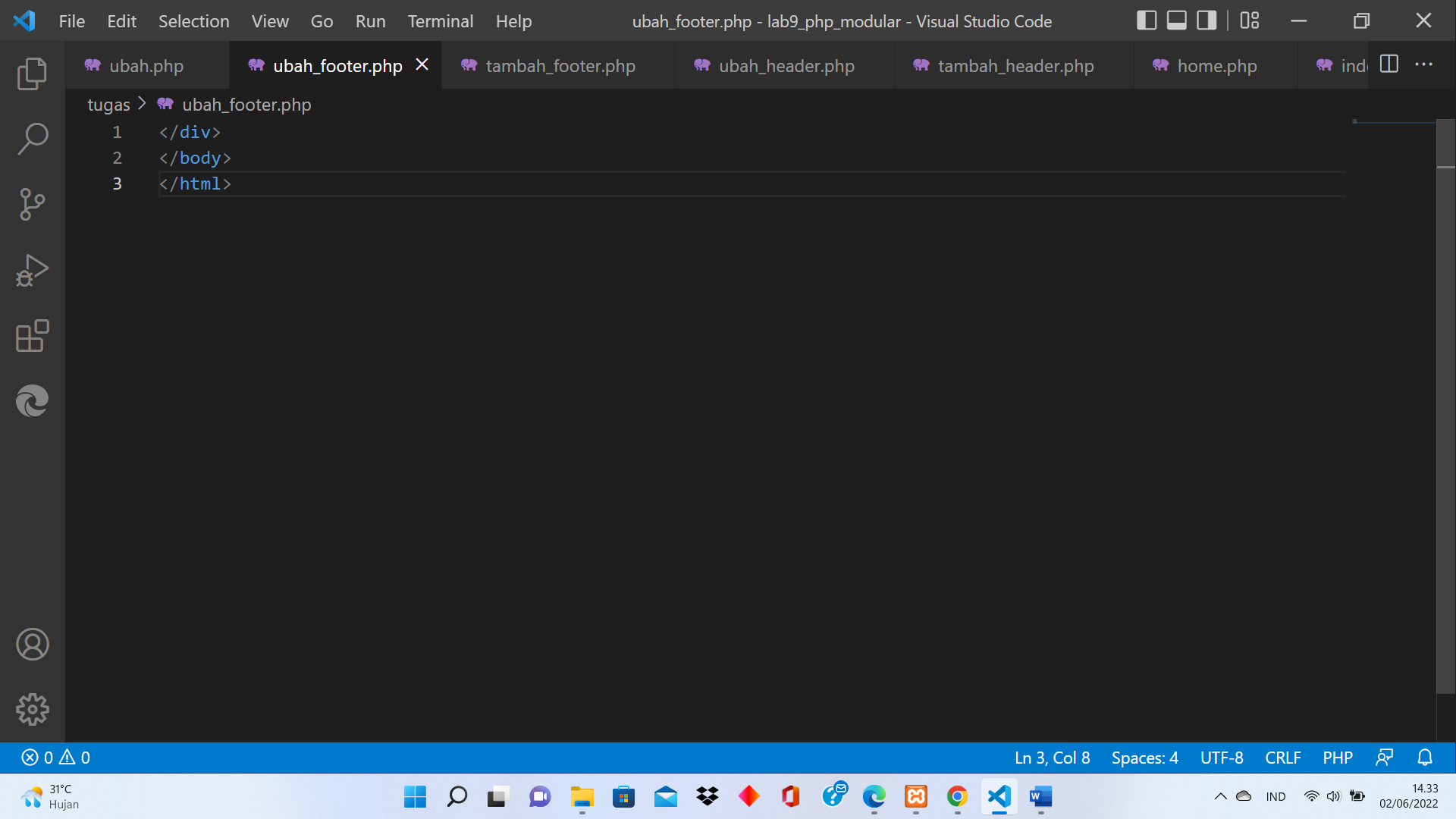The height and width of the screenshot is (819, 1456).
Task: Change indentation via Spaces: 4 status item
Action: [1145, 758]
